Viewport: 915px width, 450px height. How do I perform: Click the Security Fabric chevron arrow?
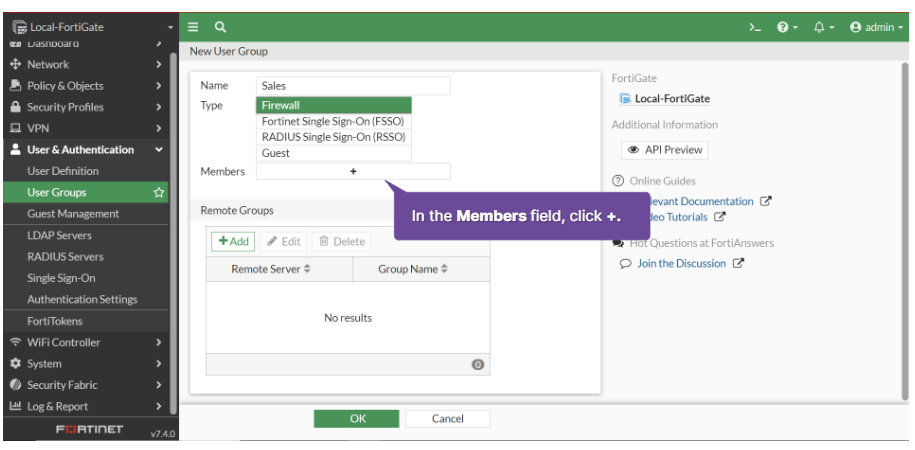click(x=159, y=385)
